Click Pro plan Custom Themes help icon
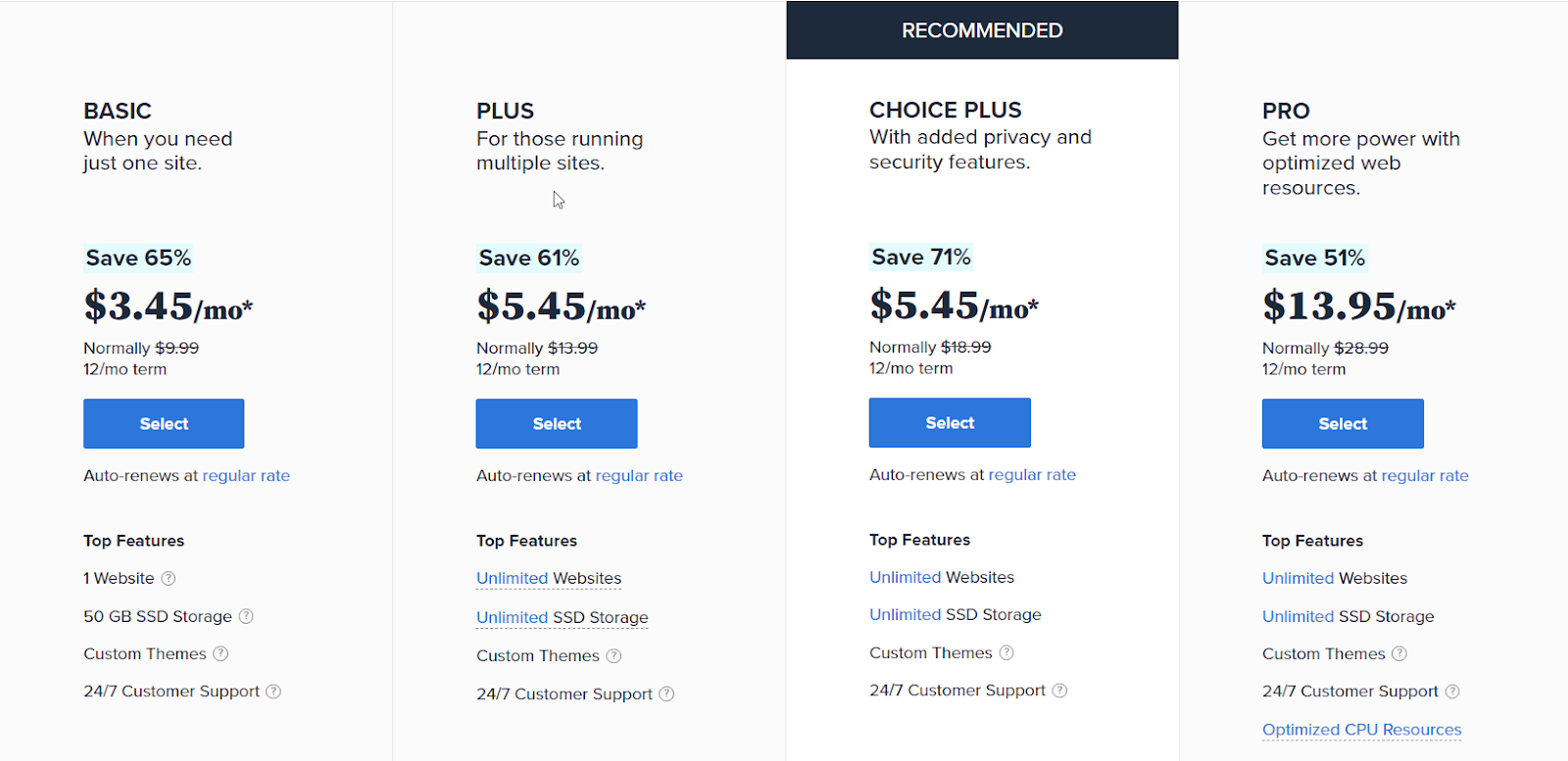This screenshot has width=1568, height=761. point(1399,653)
